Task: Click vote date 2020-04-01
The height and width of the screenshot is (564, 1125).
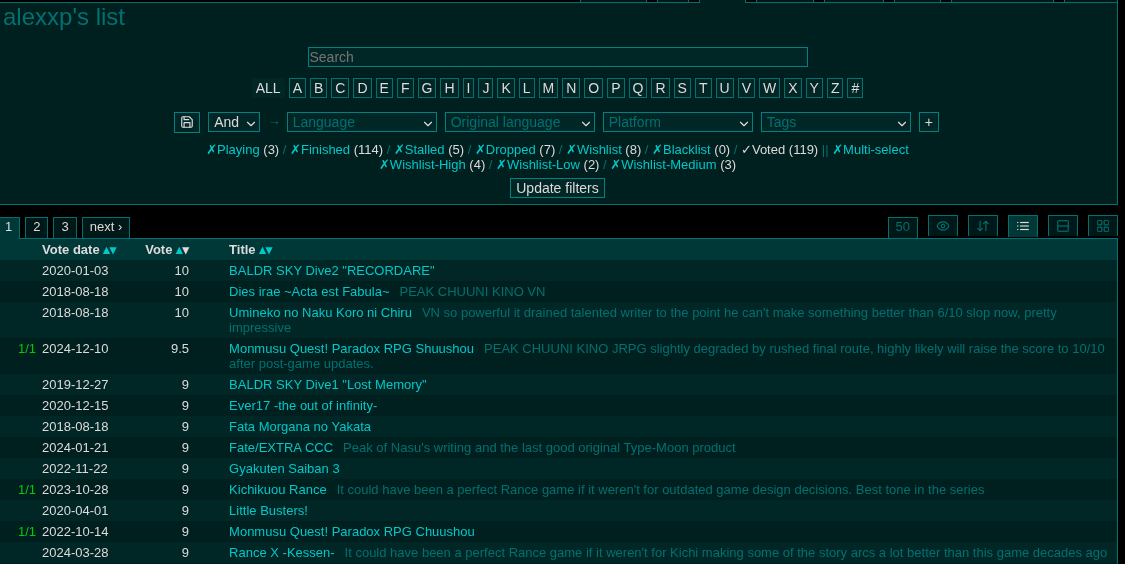Action: click(75, 511)
